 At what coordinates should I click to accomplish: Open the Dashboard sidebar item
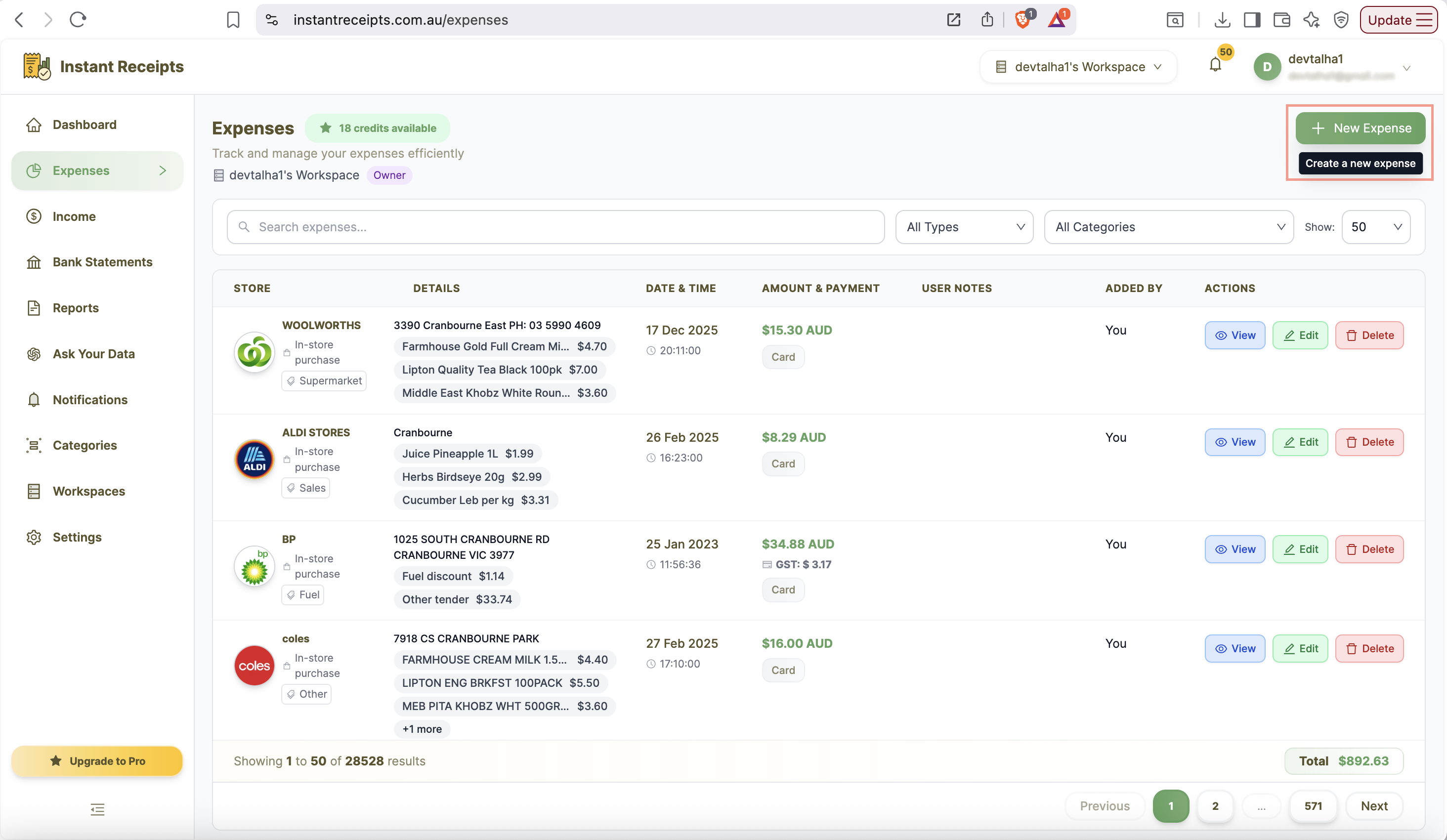click(97, 125)
